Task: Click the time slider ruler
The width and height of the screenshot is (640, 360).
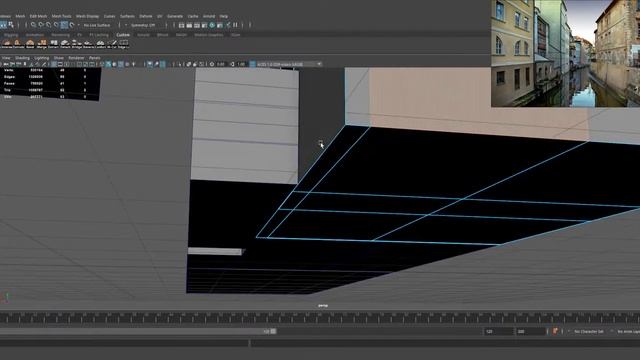Action: [x=320, y=318]
